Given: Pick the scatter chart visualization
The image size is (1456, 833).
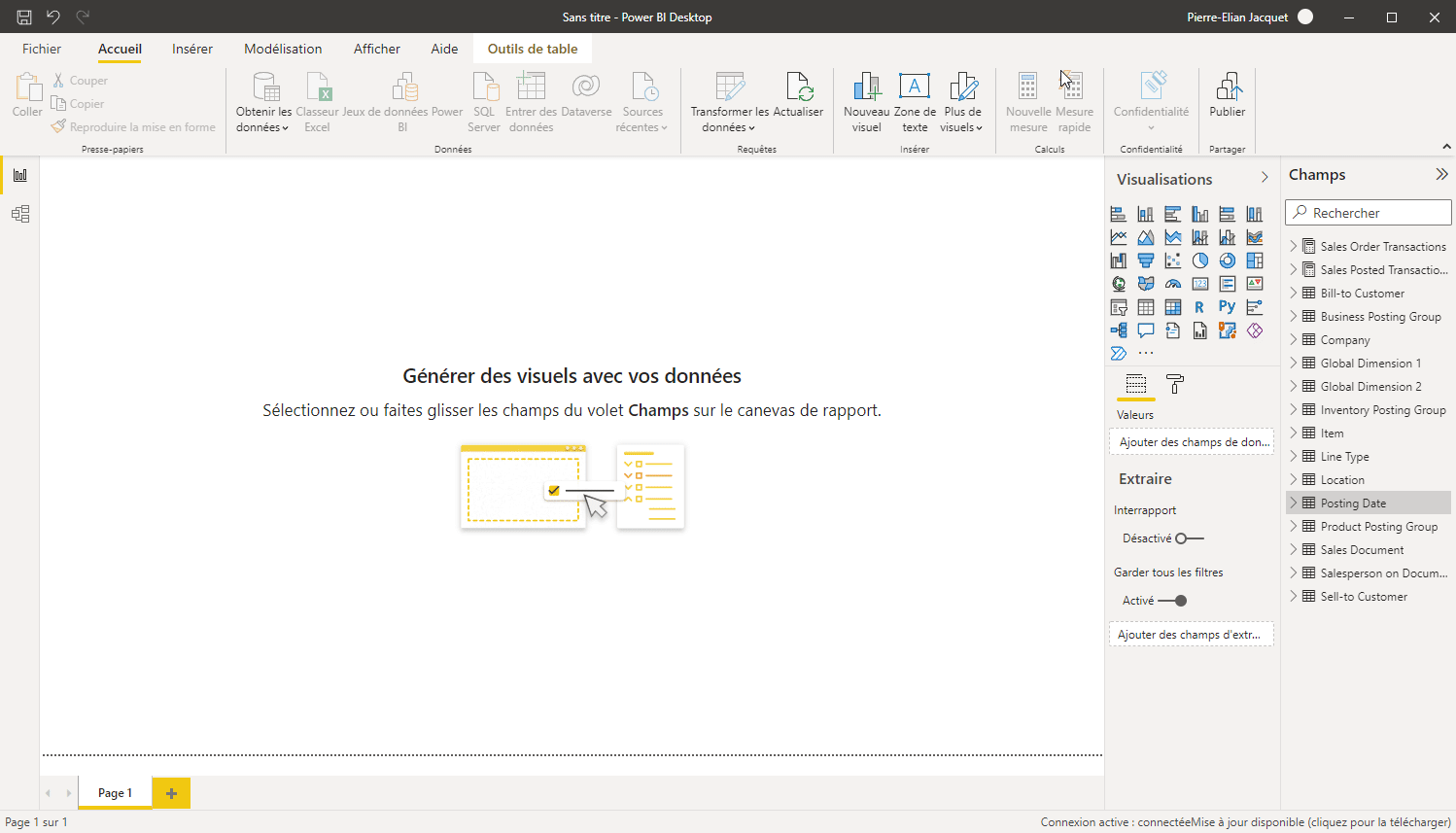Looking at the screenshot, I should [x=1173, y=260].
